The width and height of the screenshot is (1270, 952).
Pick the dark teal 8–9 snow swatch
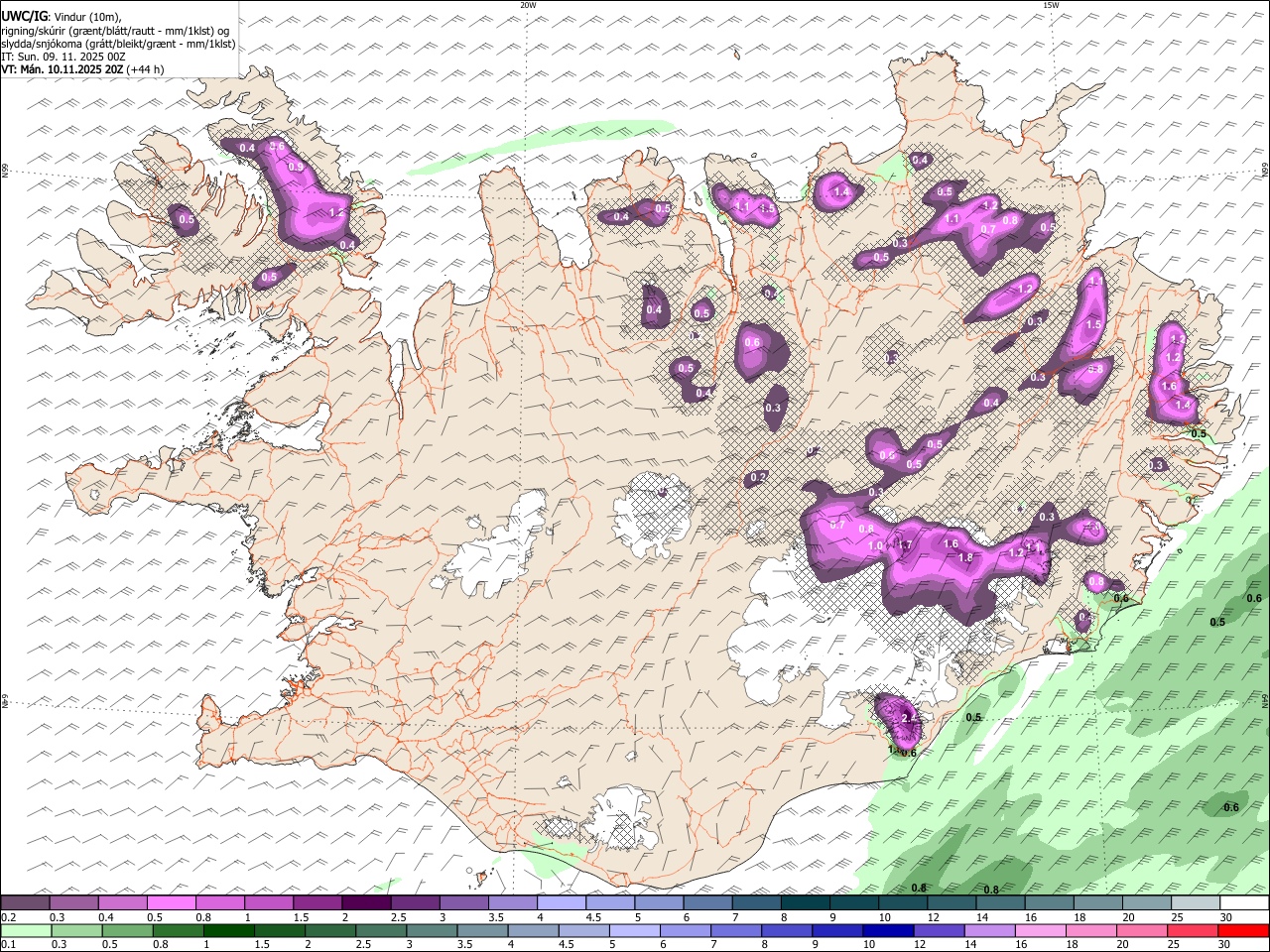click(x=804, y=903)
